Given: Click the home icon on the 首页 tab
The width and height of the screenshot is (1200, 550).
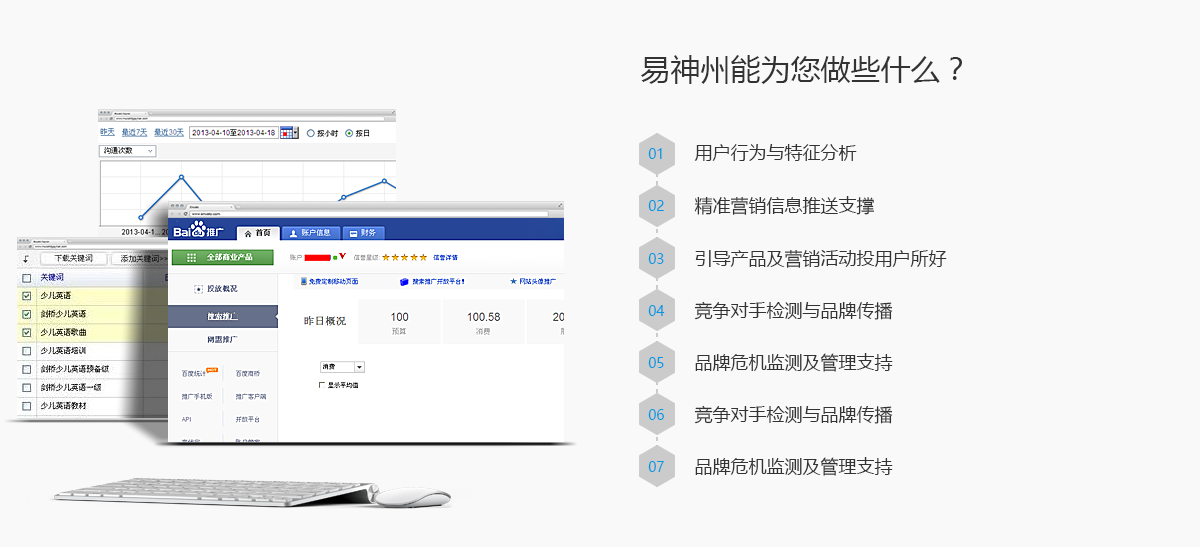Looking at the screenshot, I should click(x=248, y=232).
